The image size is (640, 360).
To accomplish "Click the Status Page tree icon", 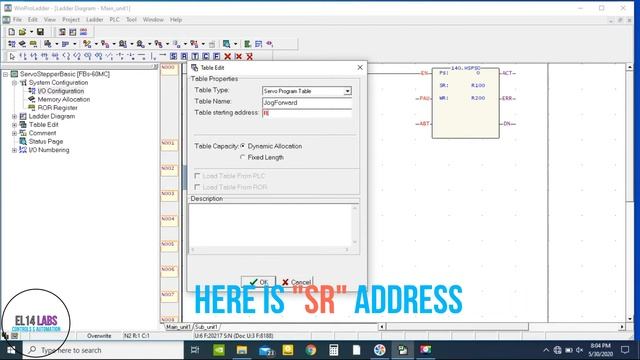I will pos(23,141).
